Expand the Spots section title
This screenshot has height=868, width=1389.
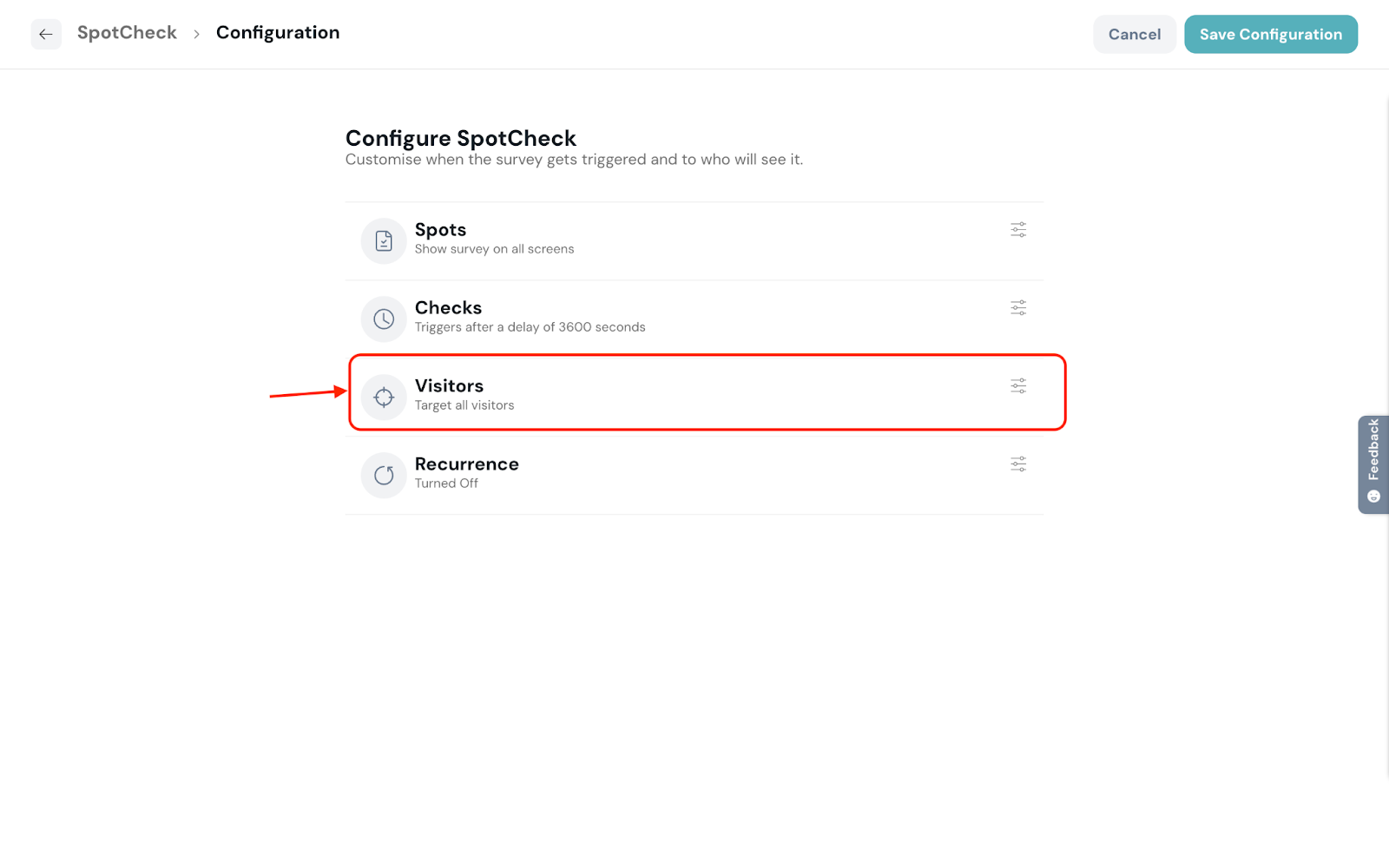click(440, 230)
